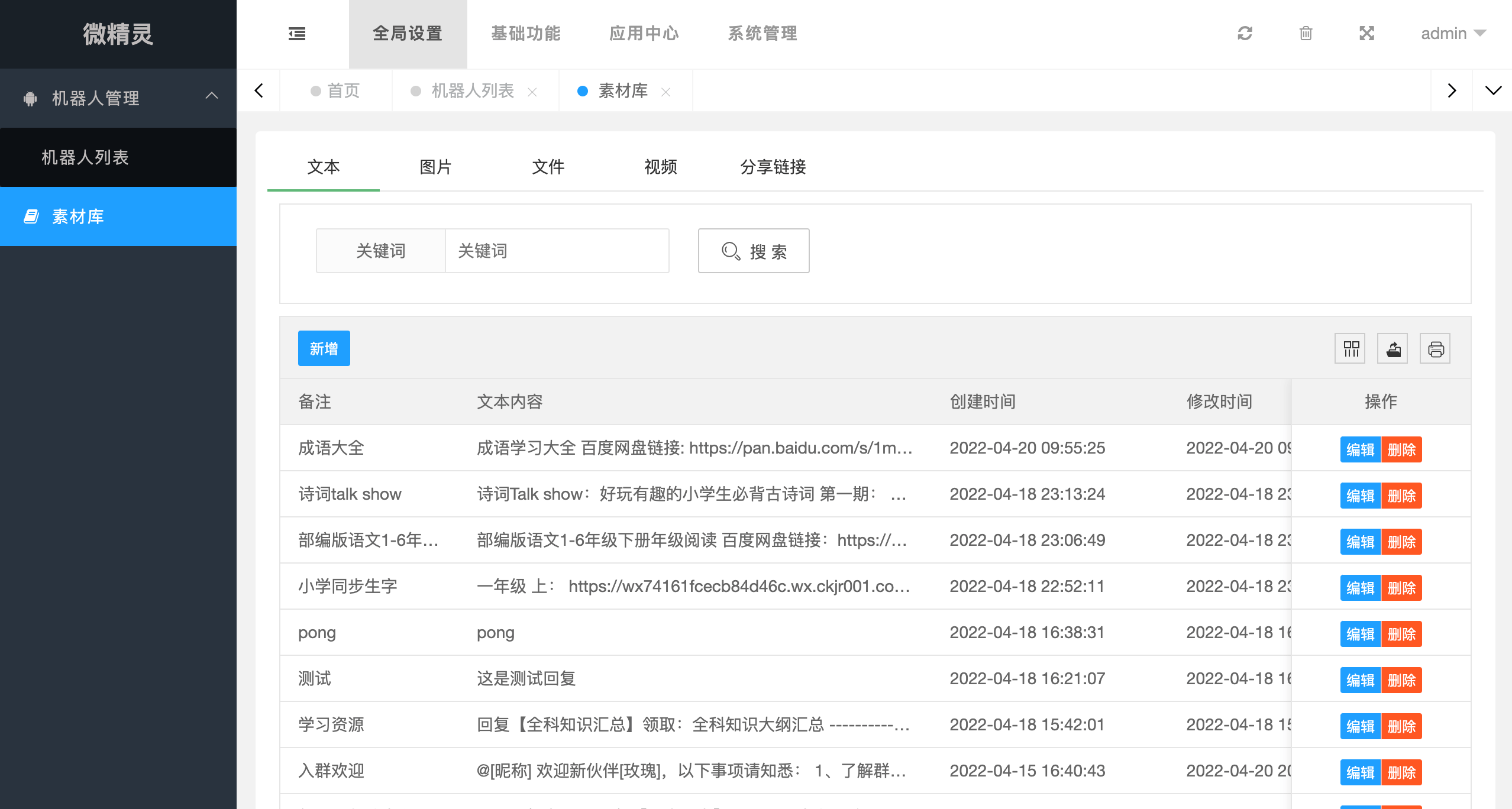Click the 搜索 button

[754, 251]
